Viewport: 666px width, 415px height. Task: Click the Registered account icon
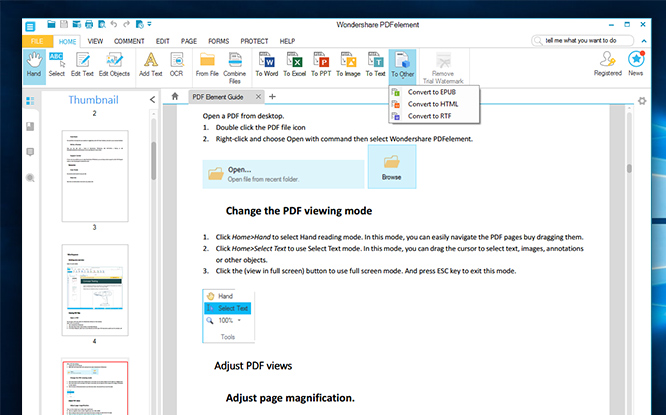tap(608, 64)
